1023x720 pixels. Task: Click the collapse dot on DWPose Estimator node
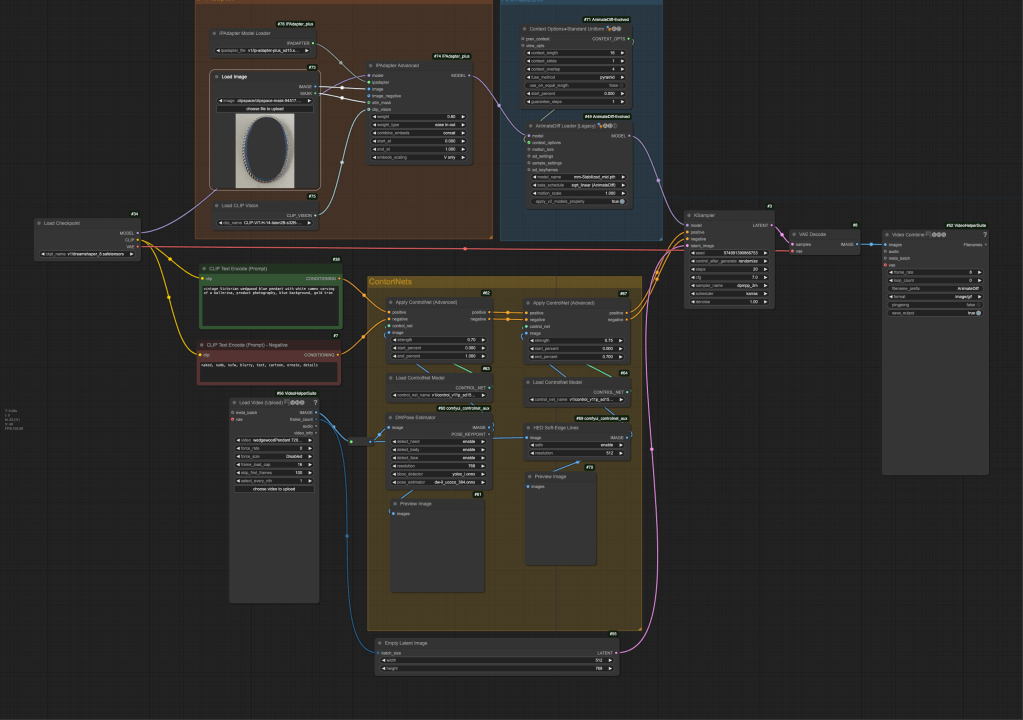391,417
